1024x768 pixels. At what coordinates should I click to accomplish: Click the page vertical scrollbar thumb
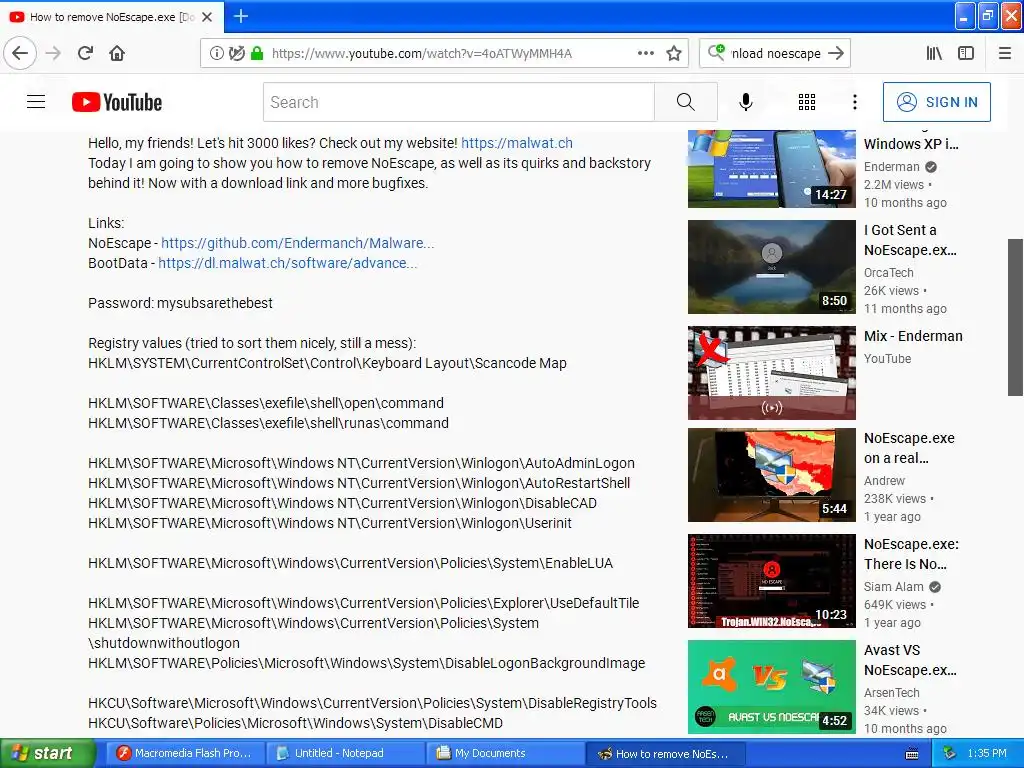click(x=1015, y=317)
